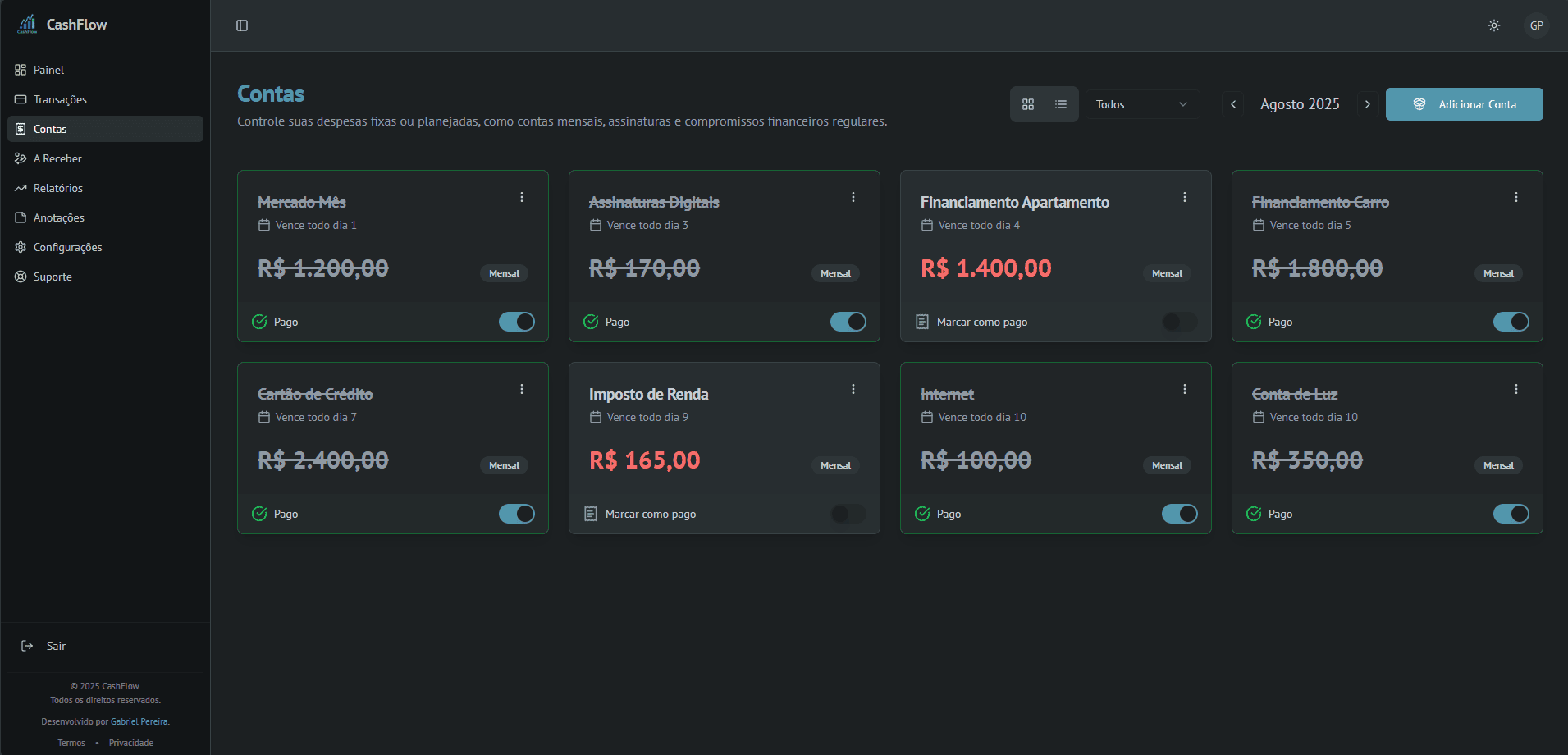Open the Todos filter dropdown
The height and width of the screenshot is (755, 1568).
[x=1142, y=104]
